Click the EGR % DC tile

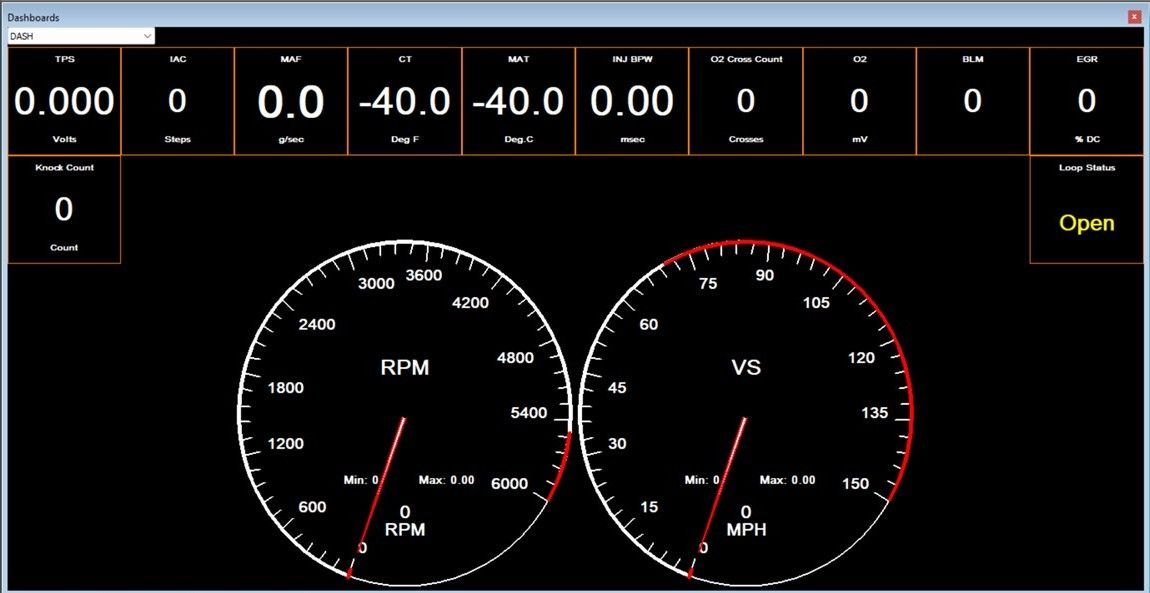point(1086,101)
